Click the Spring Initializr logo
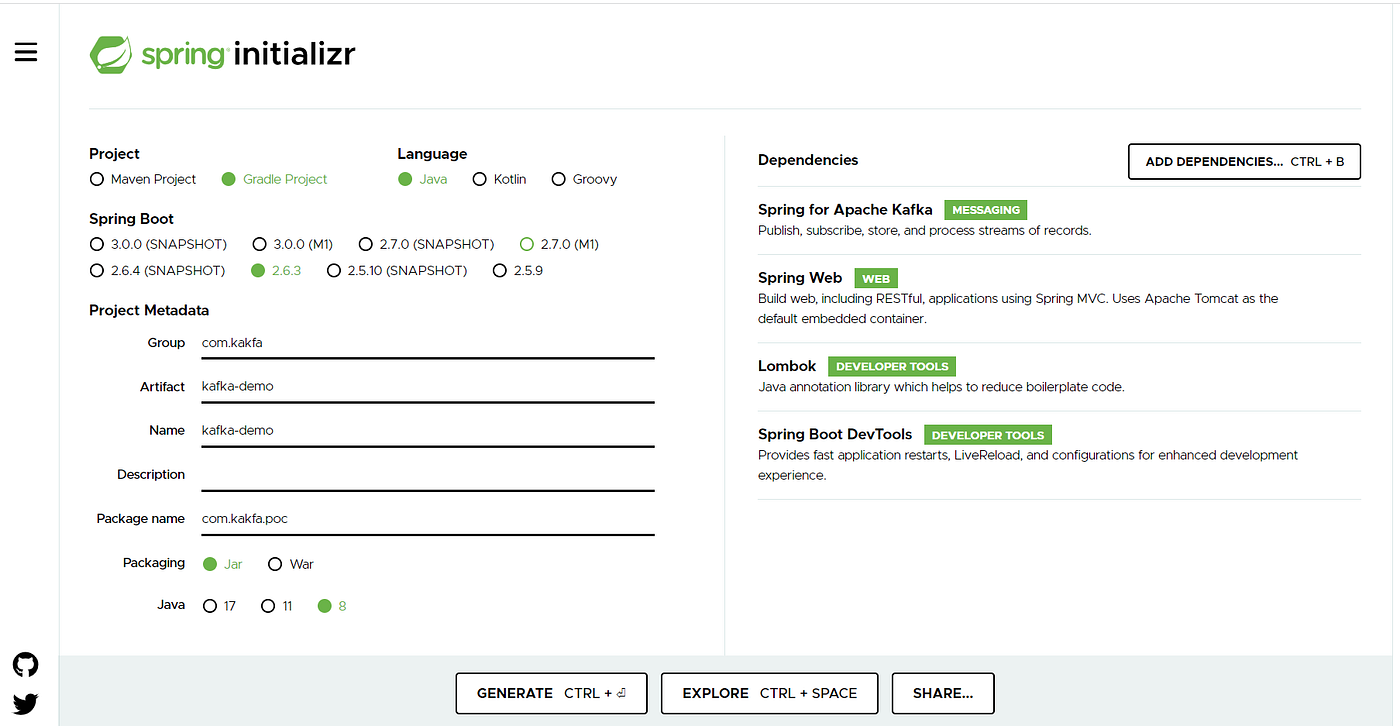 (222, 54)
